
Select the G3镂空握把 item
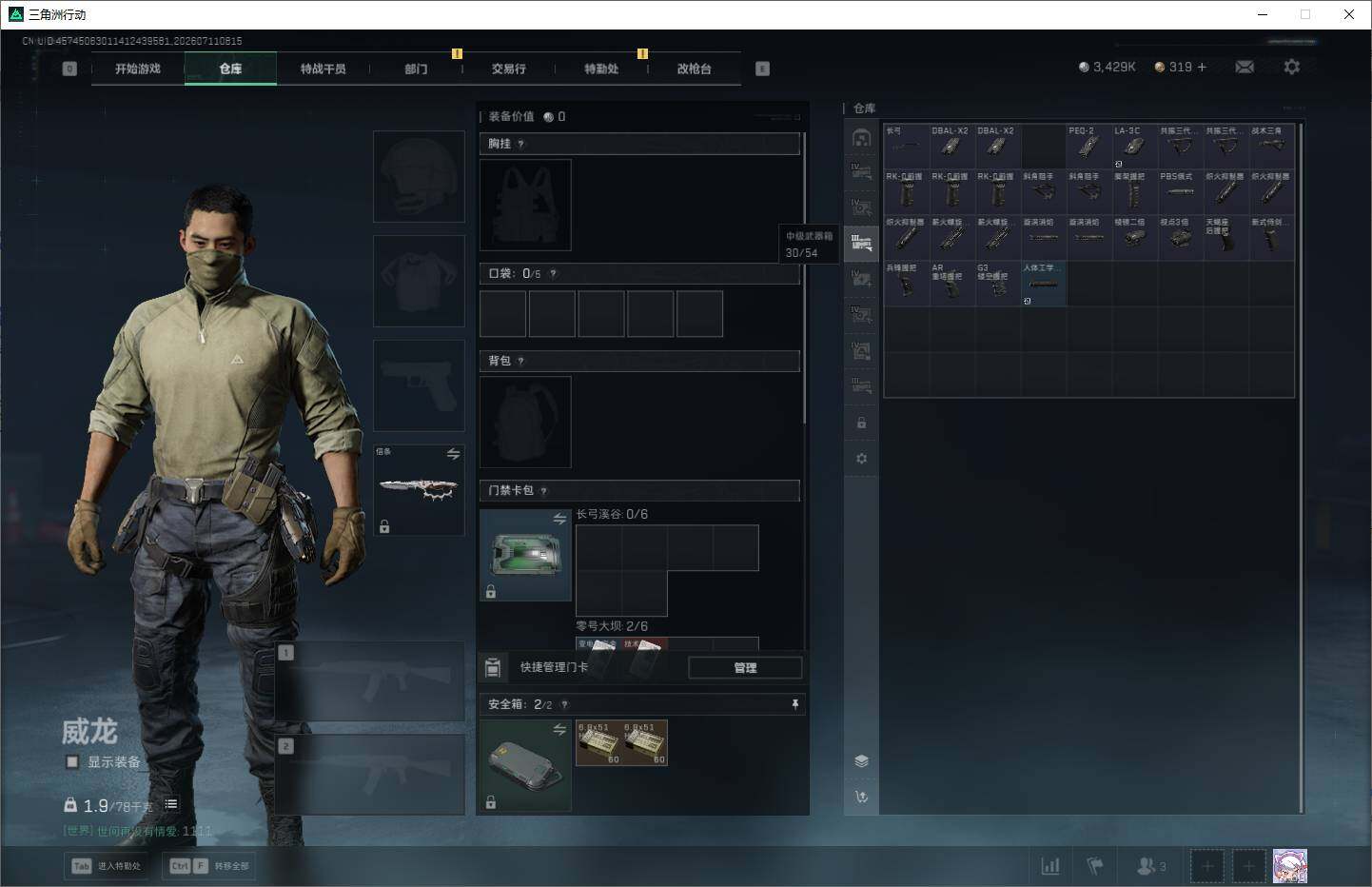[x=998, y=284]
